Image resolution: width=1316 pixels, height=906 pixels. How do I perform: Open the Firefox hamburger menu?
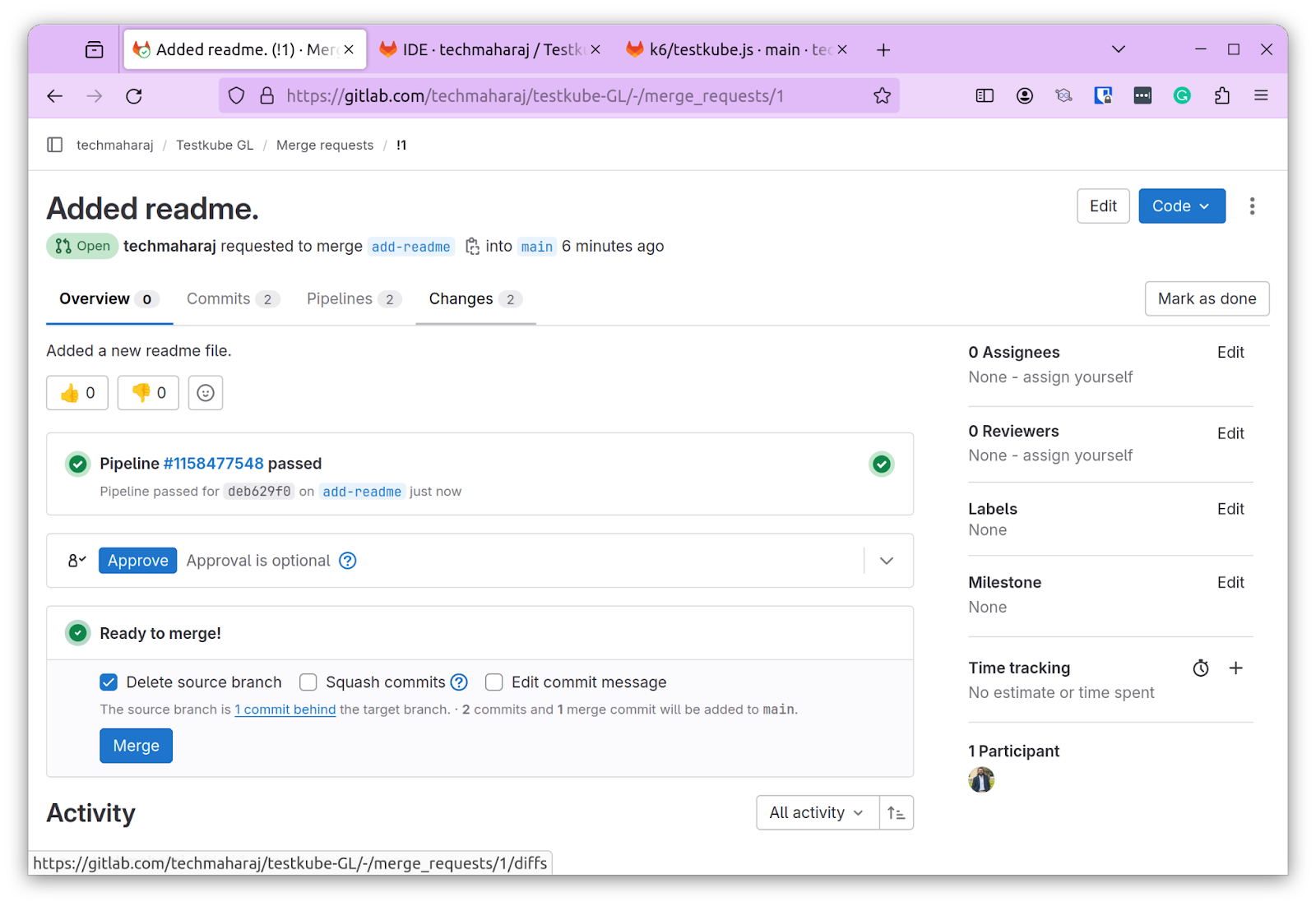pyautogui.click(x=1261, y=96)
